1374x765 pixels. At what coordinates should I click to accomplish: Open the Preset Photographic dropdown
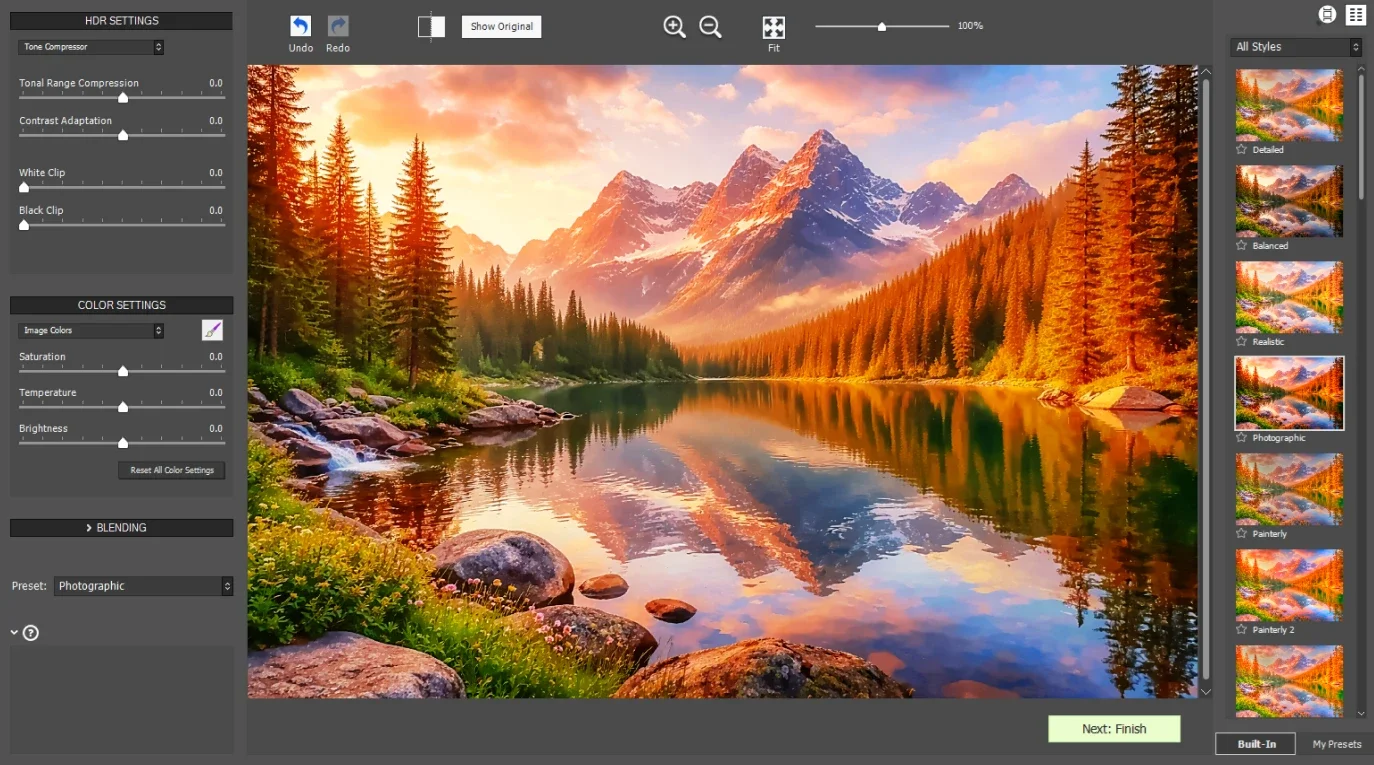click(x=143, y=586)
